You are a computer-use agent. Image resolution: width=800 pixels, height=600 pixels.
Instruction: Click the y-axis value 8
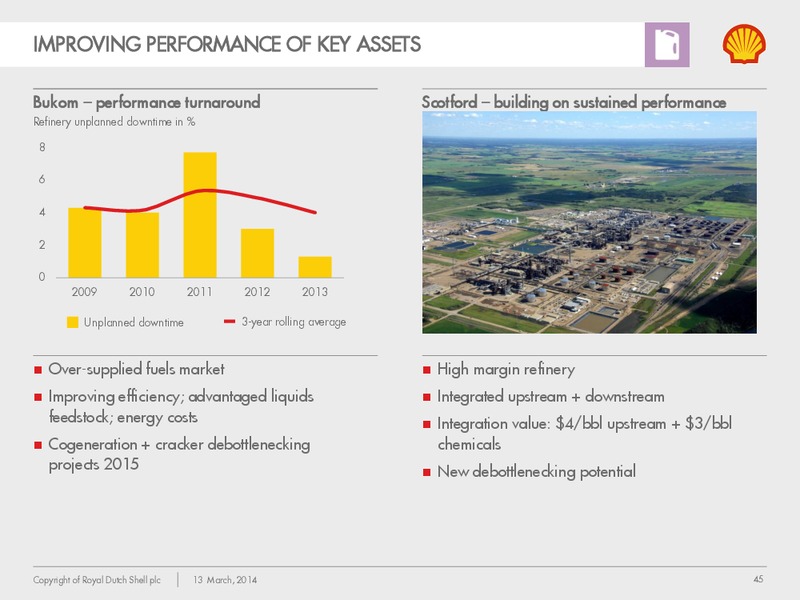tap(42, 147)
